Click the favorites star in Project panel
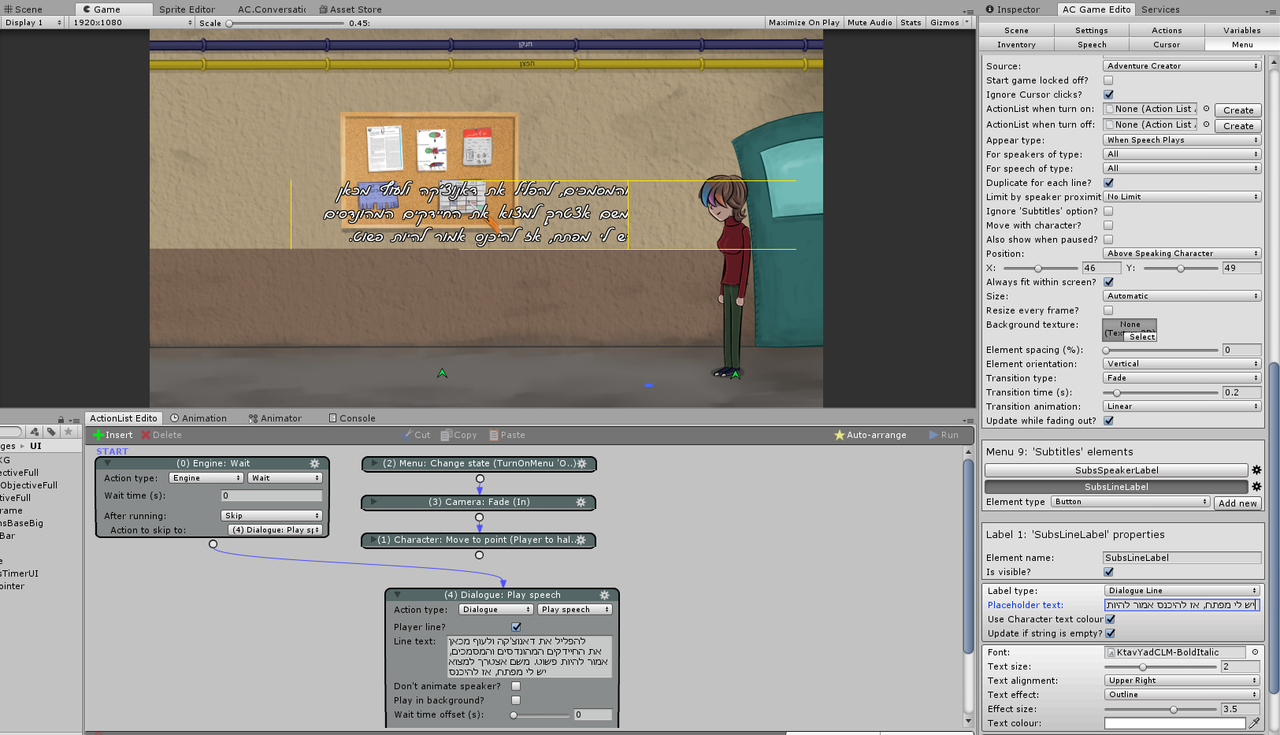This screenshot has width=1280, height=735. [68, 432]
